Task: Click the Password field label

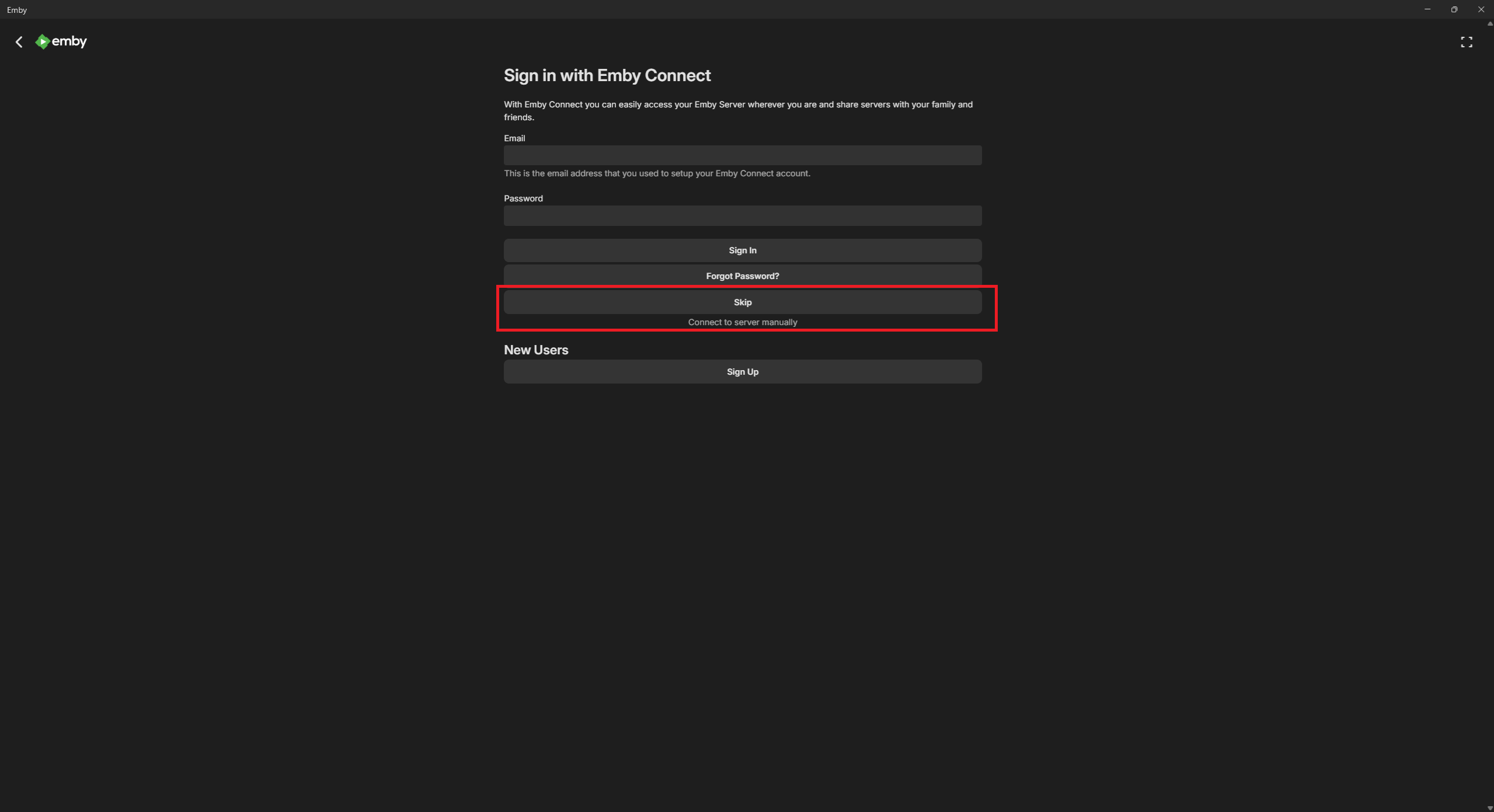Action: point(523,198)
